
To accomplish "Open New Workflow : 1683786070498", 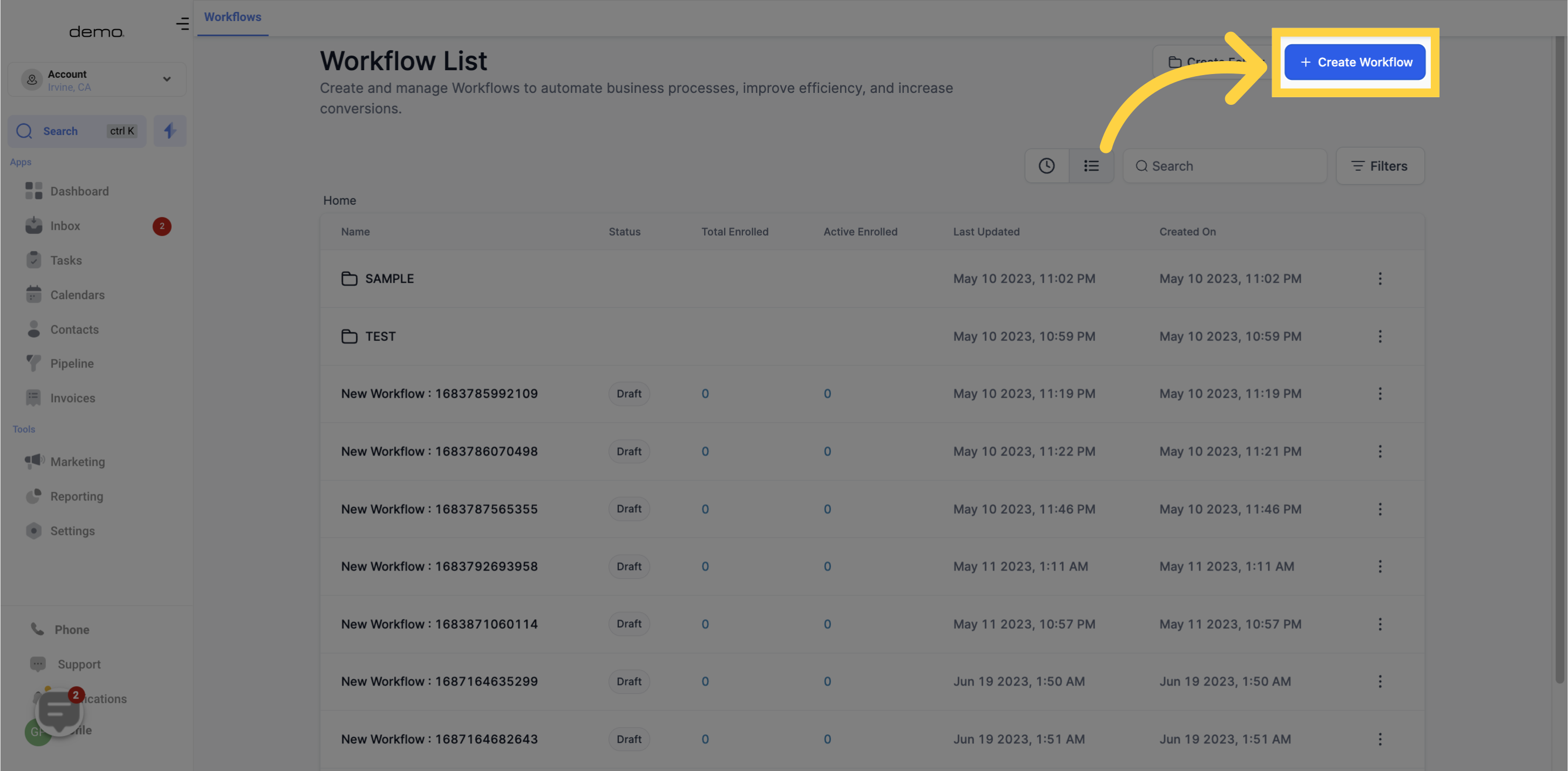I will point(440,452).
